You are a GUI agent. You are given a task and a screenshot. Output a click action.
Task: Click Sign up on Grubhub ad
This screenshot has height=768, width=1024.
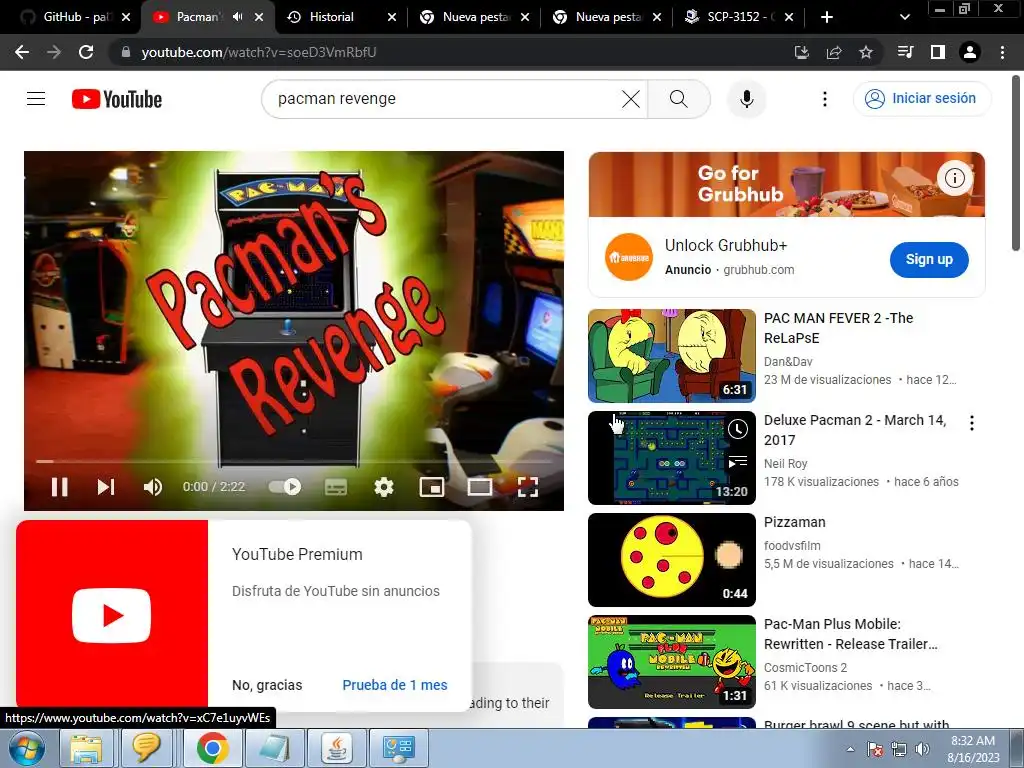(929, 259)
